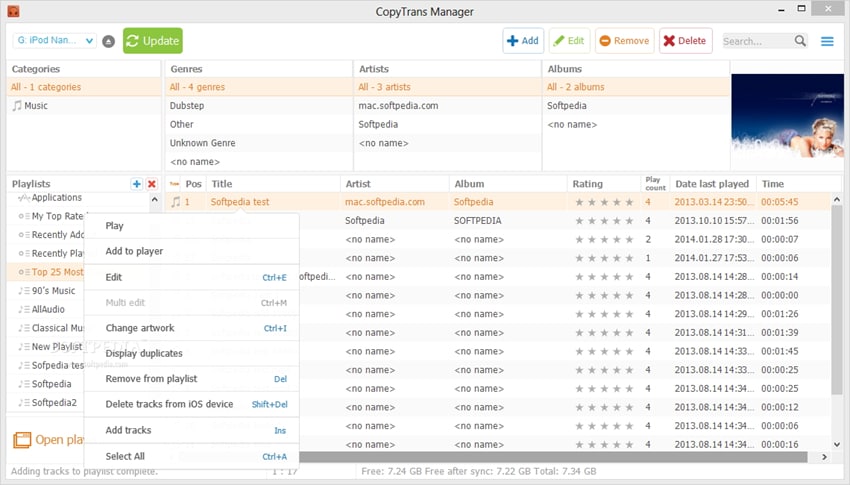The image size is (850, 485).
Task: Click the album artwork thumbnail
Action: pyautogui.click(x=787, y=115)
